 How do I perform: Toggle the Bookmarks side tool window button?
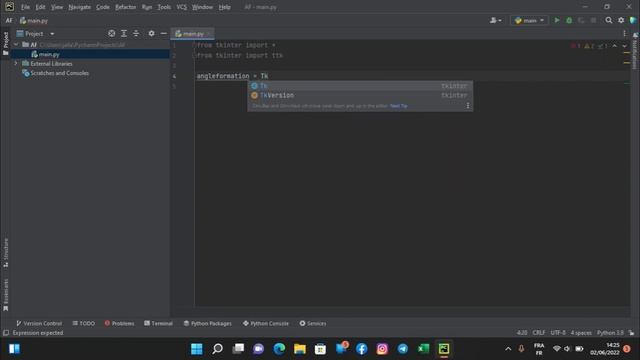pos(5,295)
